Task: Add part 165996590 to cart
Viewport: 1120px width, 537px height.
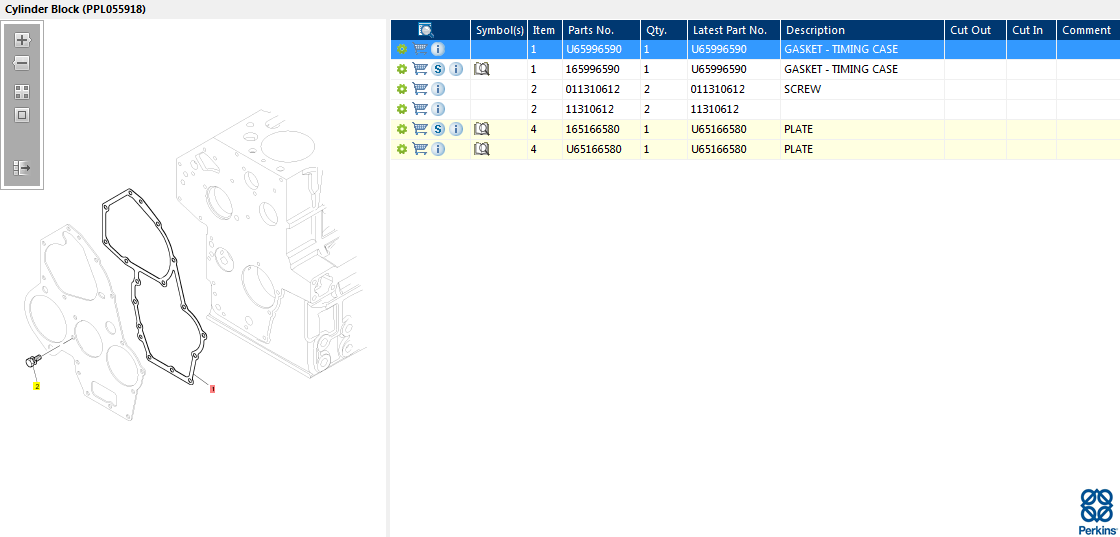Action: [420, 69]
